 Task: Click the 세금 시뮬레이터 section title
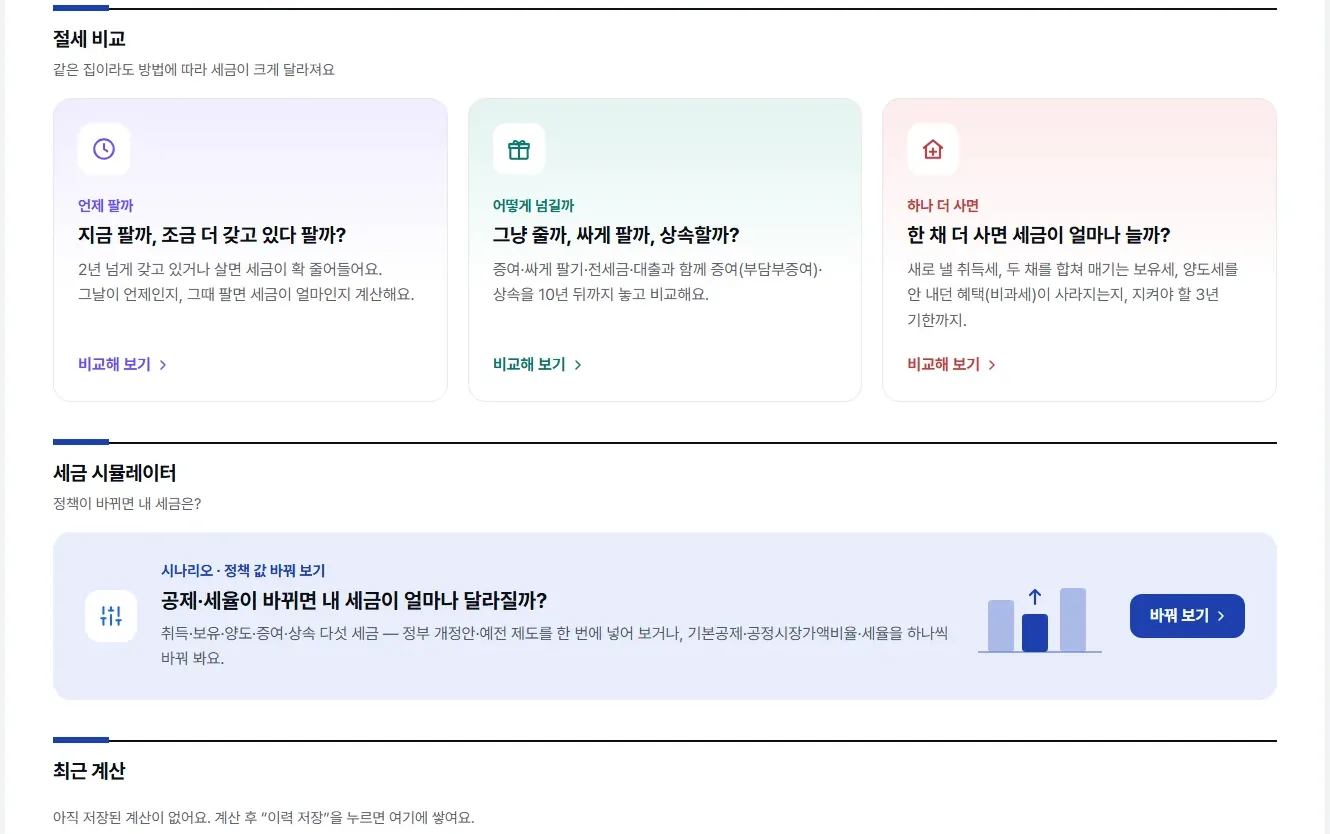pyautogui.click(x=115, y=473)
